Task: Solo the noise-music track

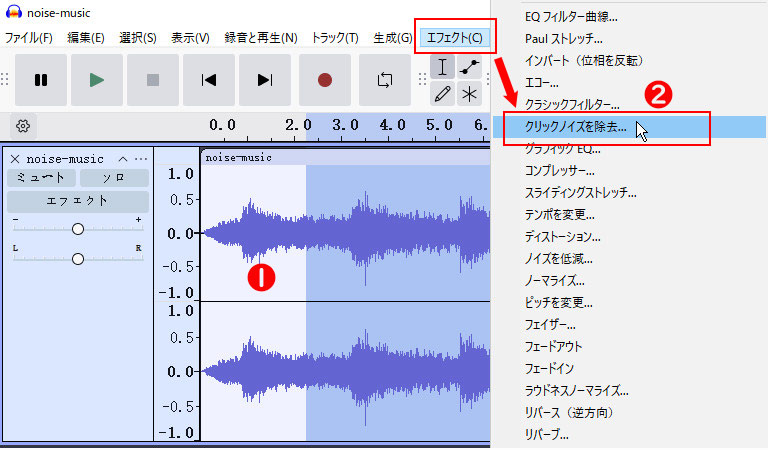Action: (x=115, y=177)
